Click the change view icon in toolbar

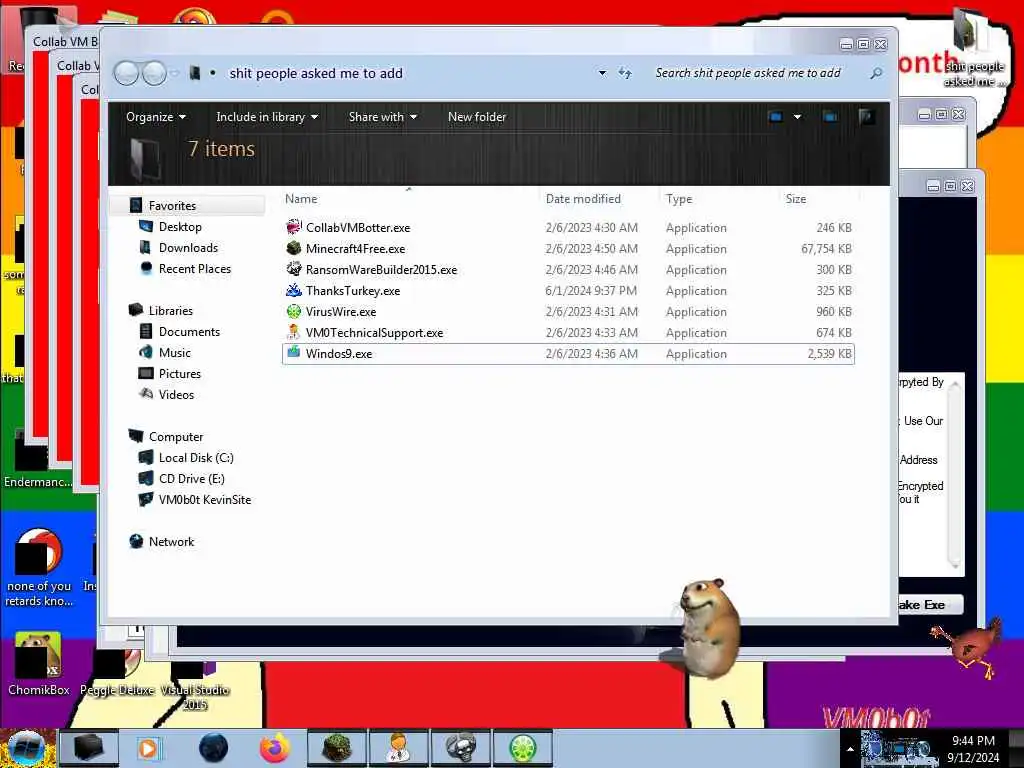click(776, 117)
